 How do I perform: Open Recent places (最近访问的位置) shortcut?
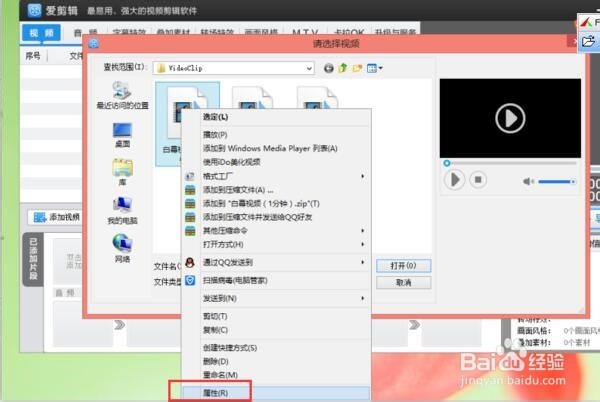[122, 96]
